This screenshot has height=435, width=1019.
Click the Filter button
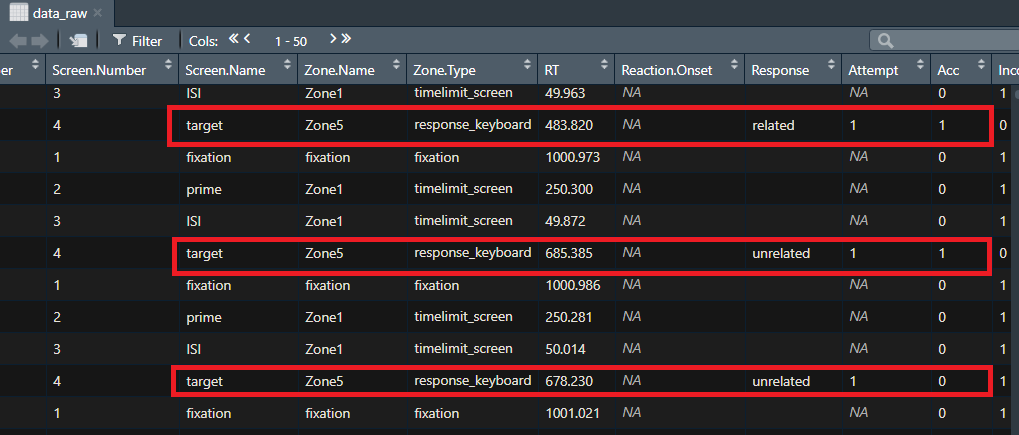(138, 41)
